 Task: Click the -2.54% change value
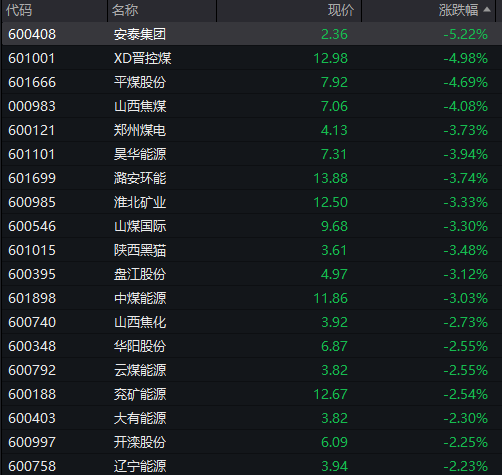click(466, 394)
